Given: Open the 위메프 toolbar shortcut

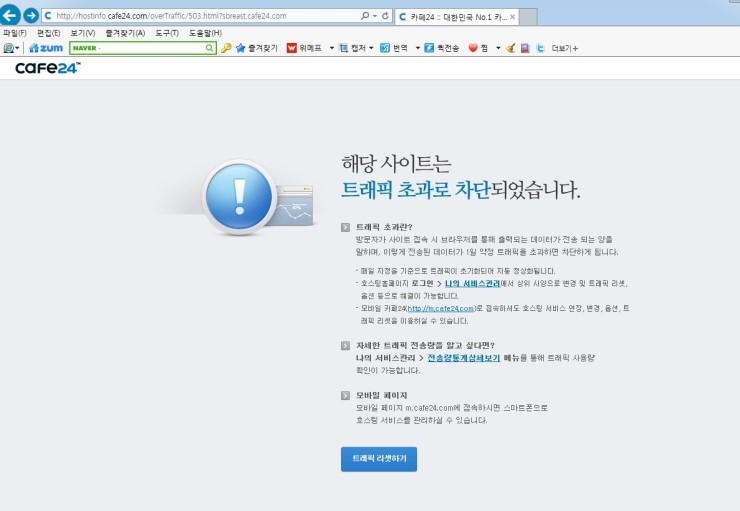Looking at the screenshot, I should click(304, 48).
